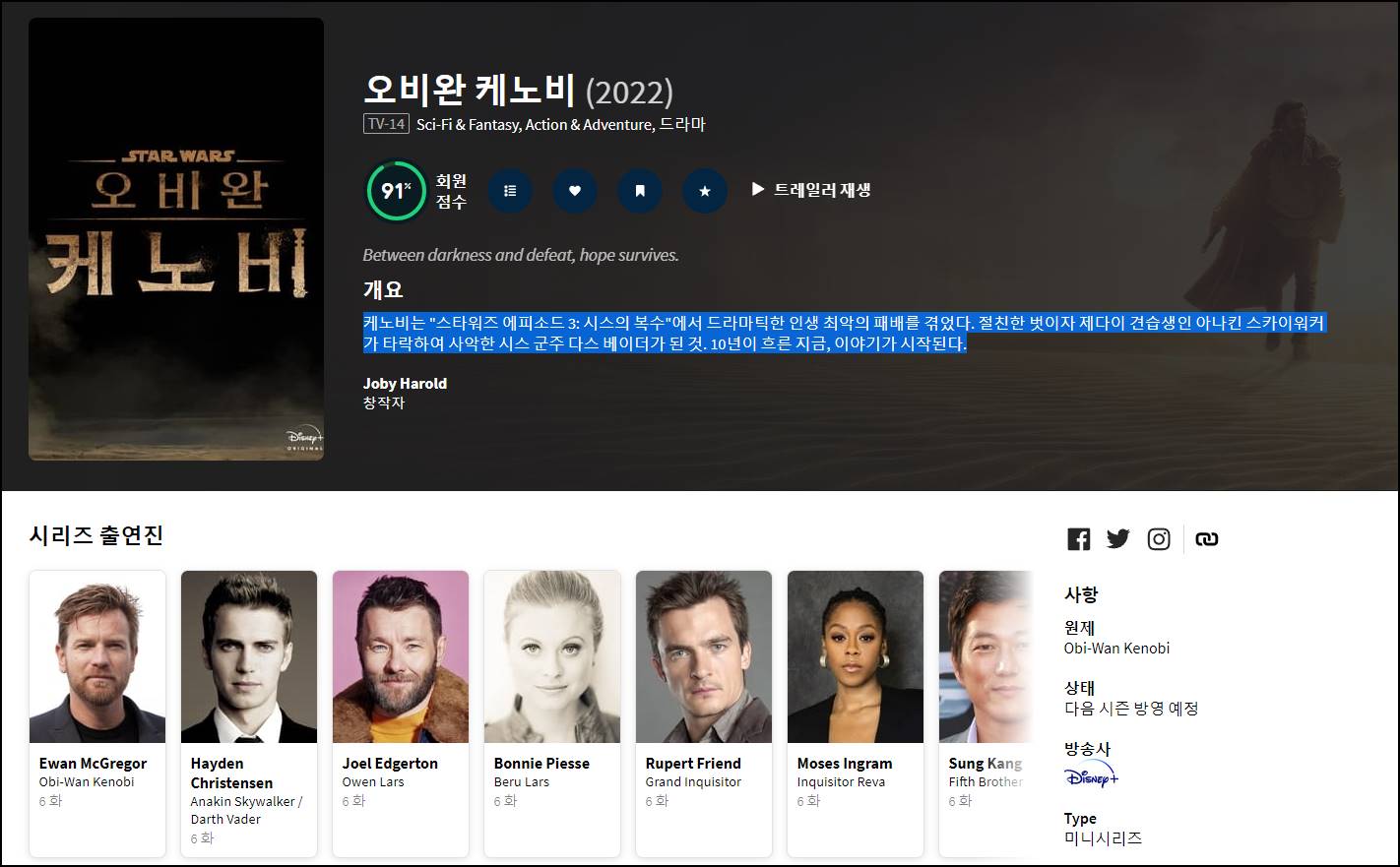Add Obi-Wan Kenobi to a list

[x=510, y=191]
